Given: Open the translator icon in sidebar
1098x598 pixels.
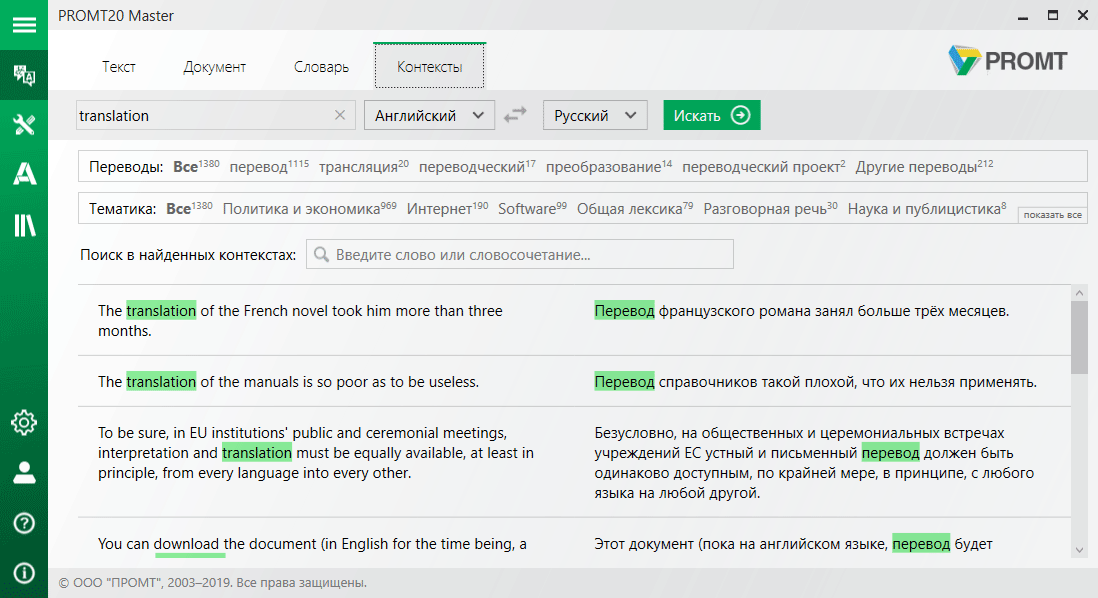Looking at the screenshot, I should [24, 74].
